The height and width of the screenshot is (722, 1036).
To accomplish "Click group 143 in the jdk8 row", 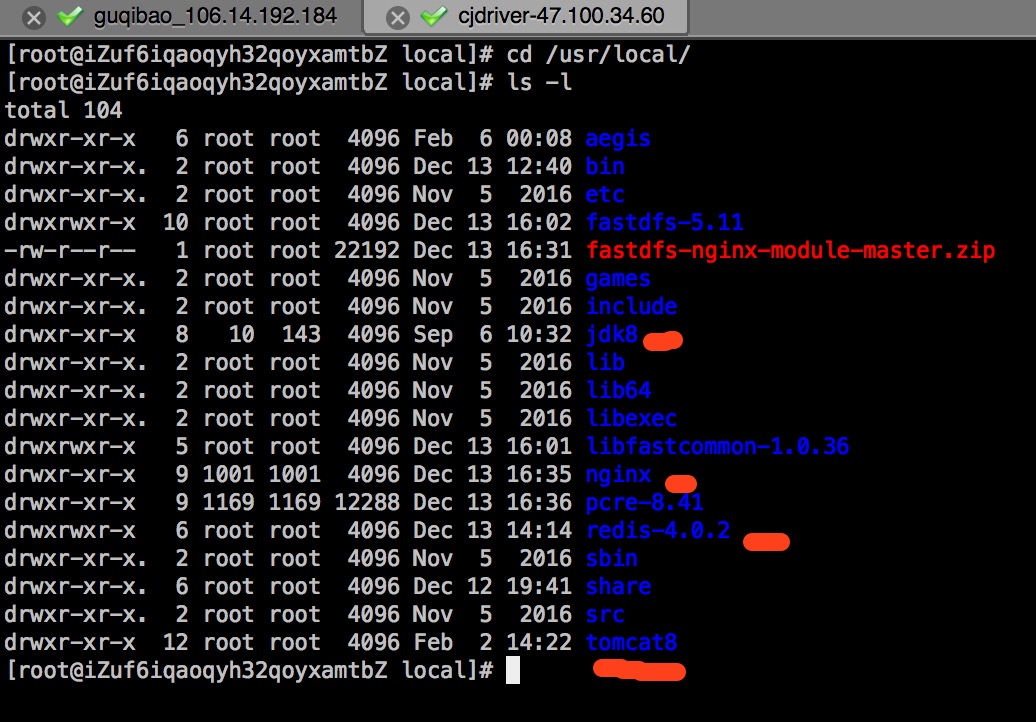I will (x=301, y=334).
